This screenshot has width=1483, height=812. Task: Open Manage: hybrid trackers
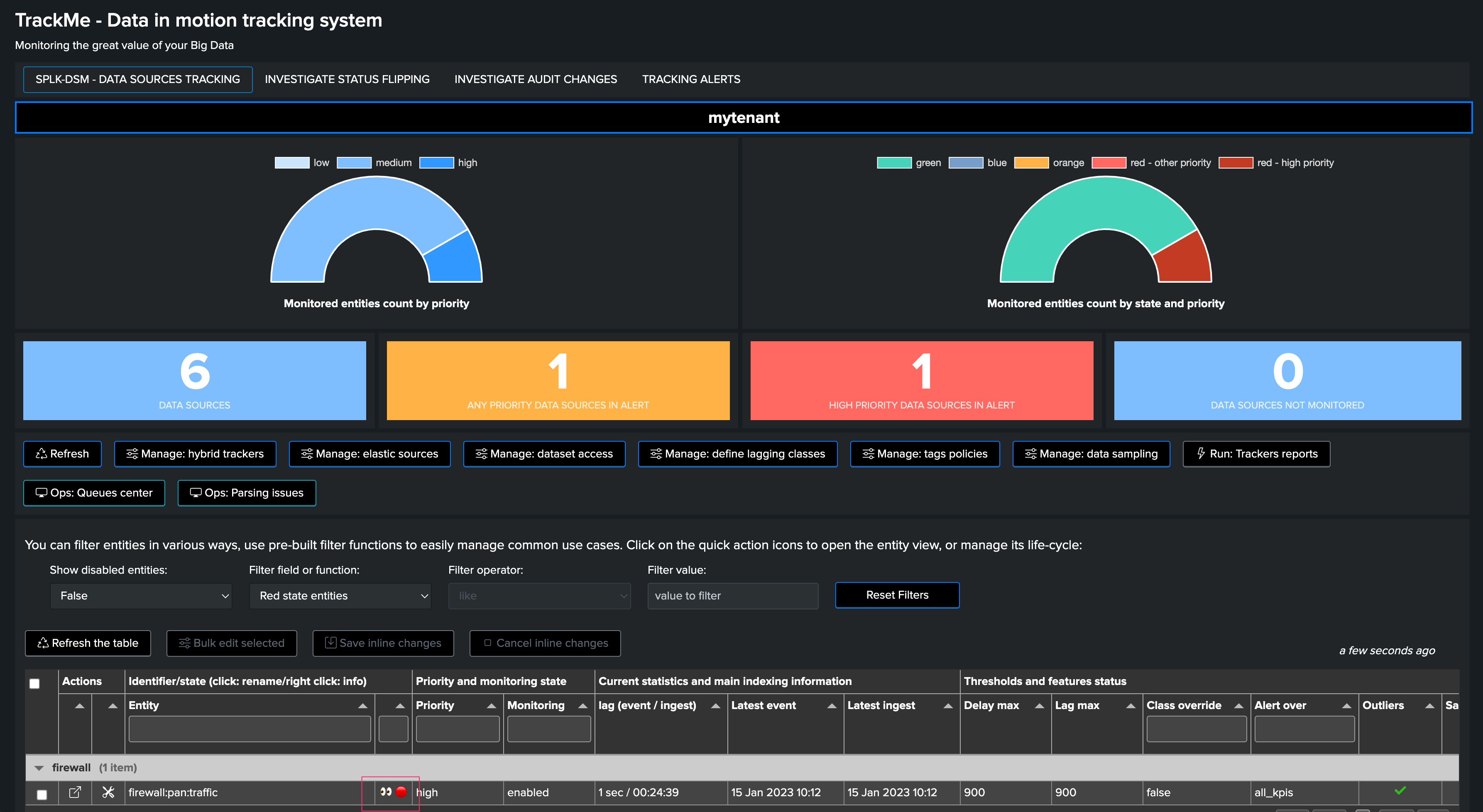(x=195, y=453)
